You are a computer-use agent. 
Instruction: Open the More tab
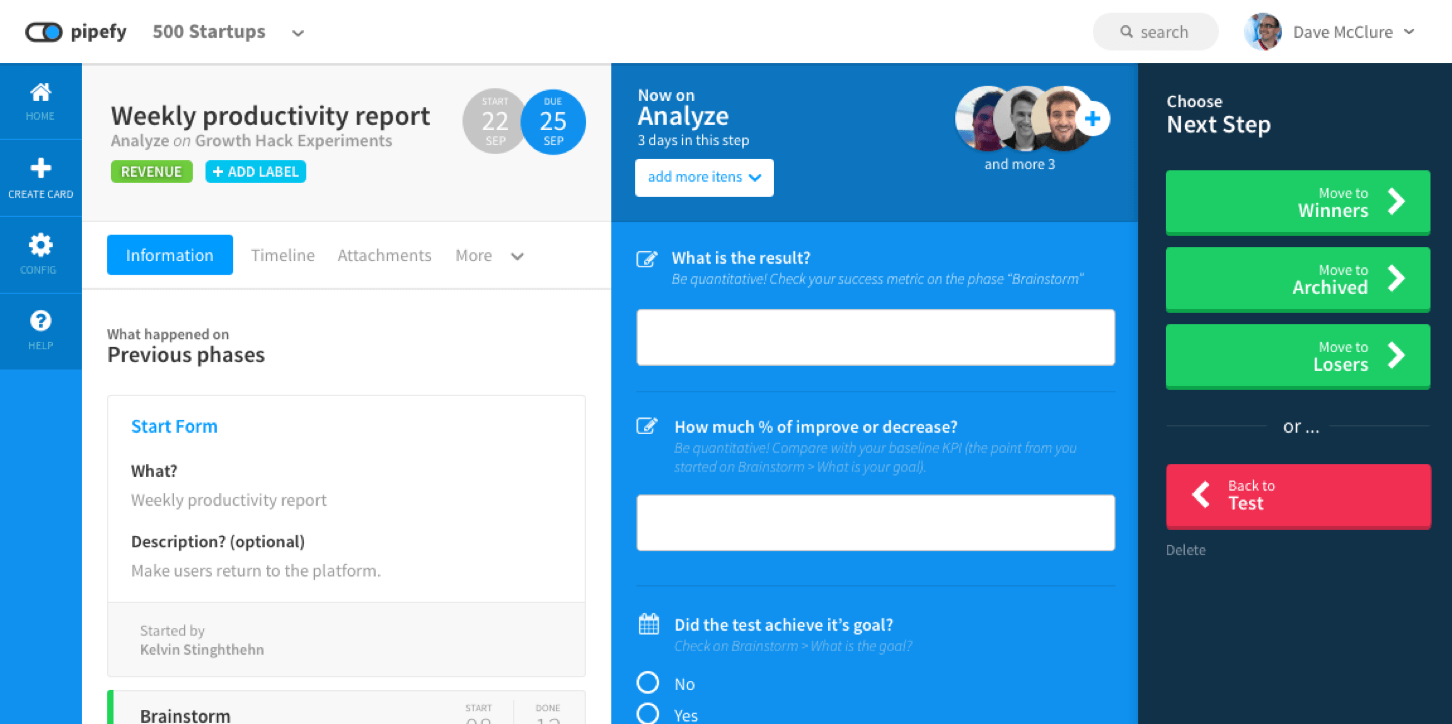tap(473, 256)
